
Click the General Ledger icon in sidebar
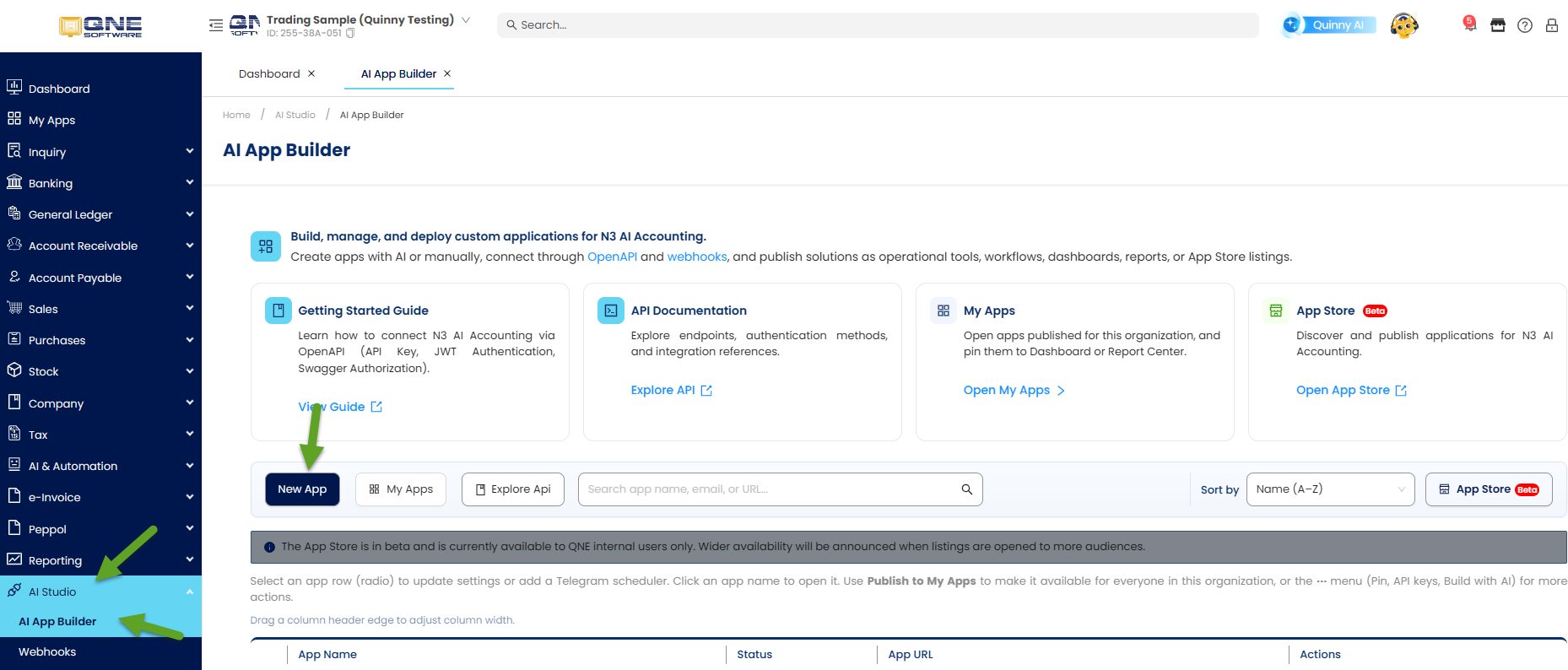click(14, 213)
